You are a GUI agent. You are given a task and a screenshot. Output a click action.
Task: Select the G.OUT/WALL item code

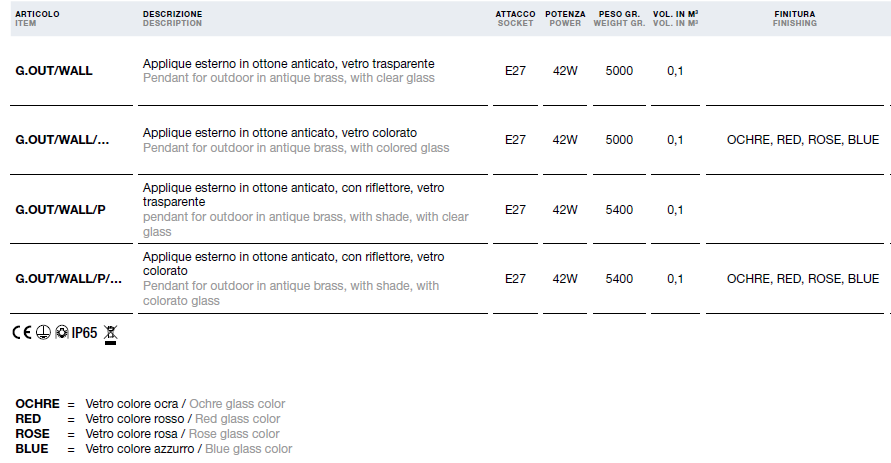pyautogui.click(x=53, y=71)
